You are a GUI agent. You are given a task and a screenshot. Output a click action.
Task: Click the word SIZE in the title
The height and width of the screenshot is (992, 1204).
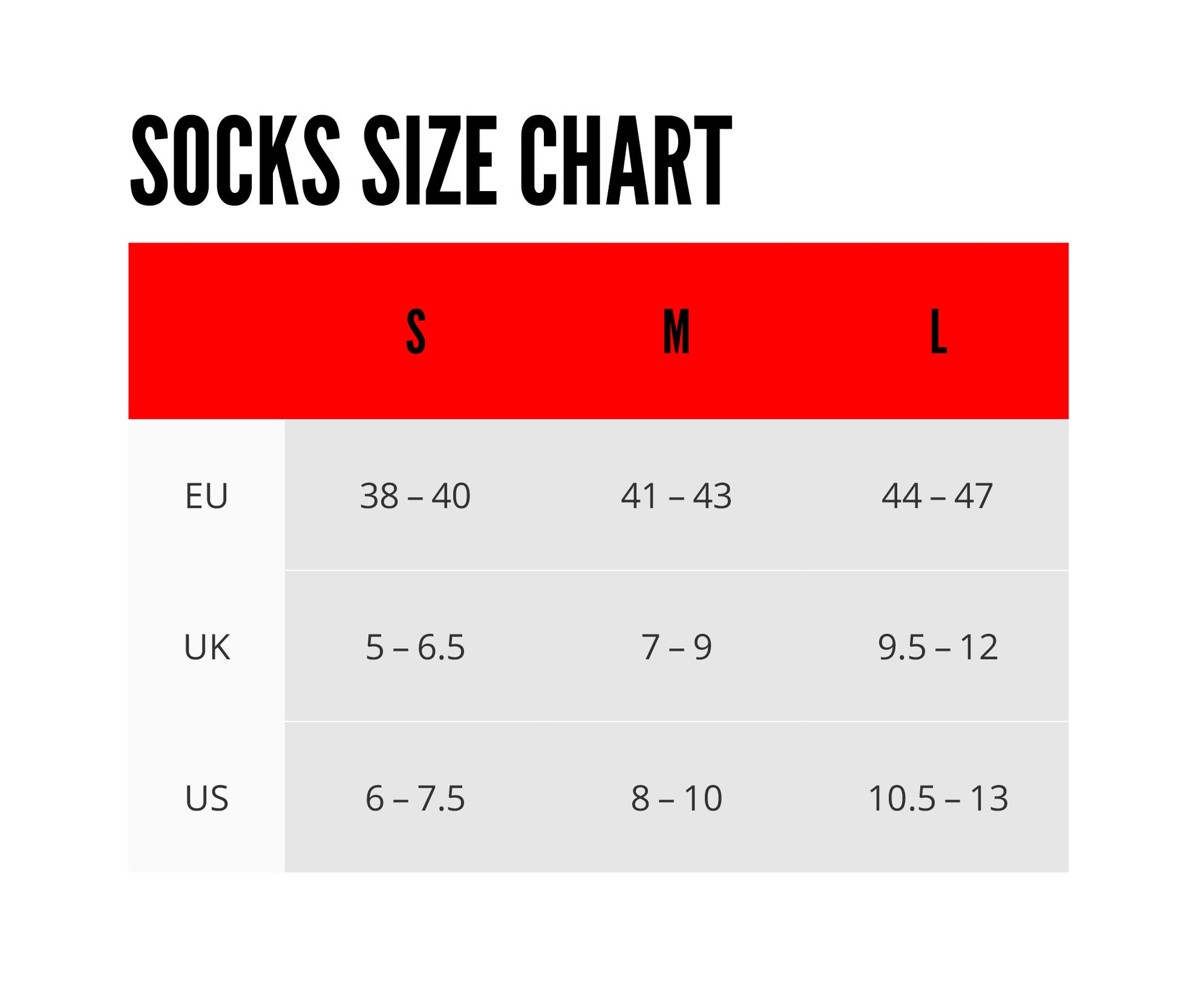click(429, 161)
